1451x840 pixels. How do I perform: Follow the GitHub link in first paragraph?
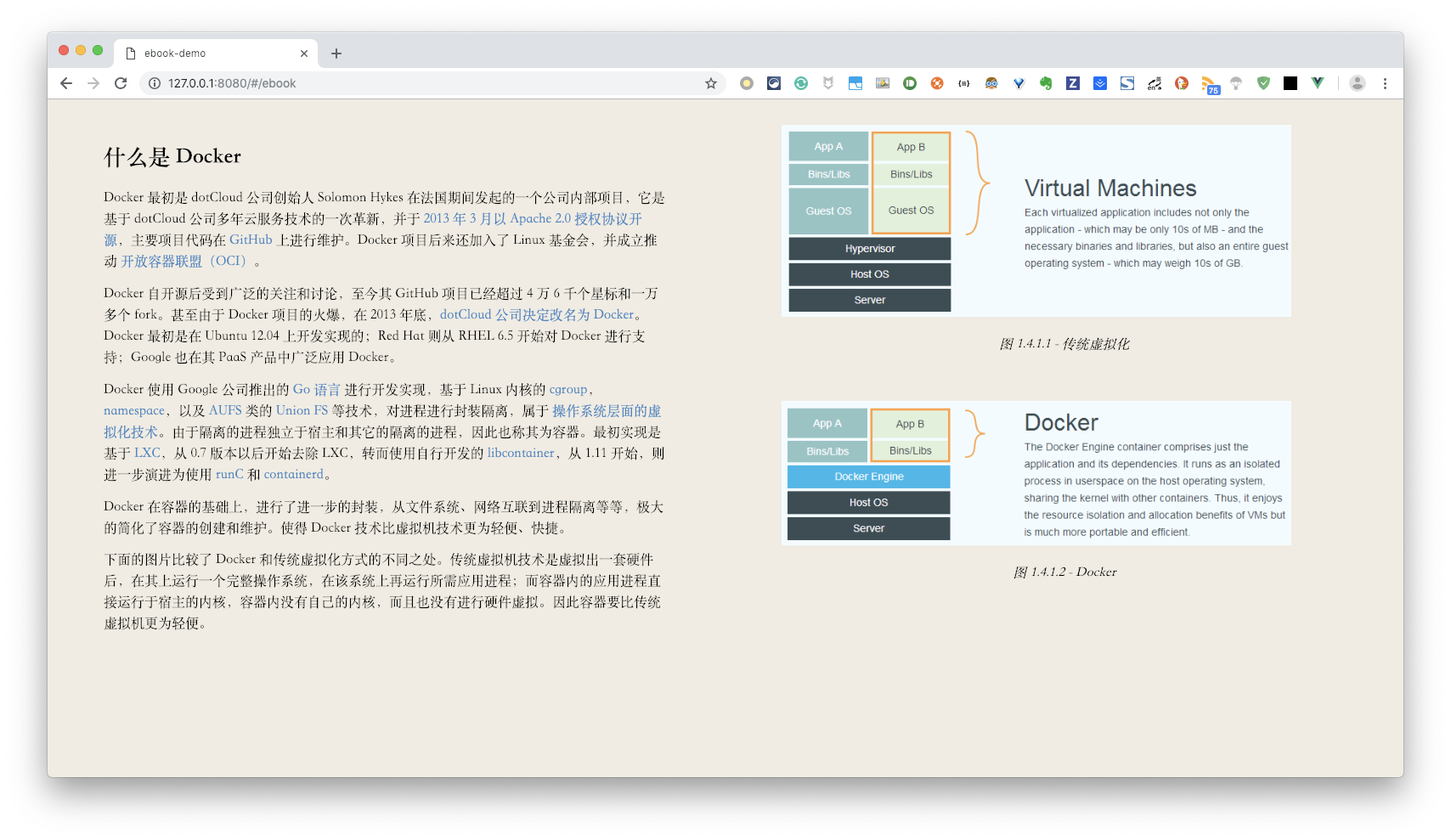click(x=251, y=240)
